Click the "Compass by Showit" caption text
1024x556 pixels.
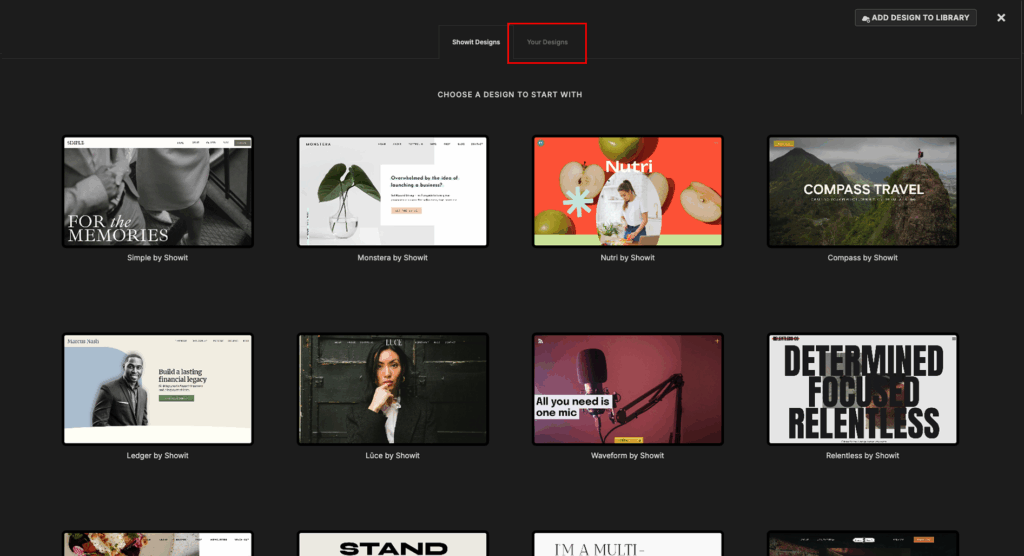coord(862,258)
